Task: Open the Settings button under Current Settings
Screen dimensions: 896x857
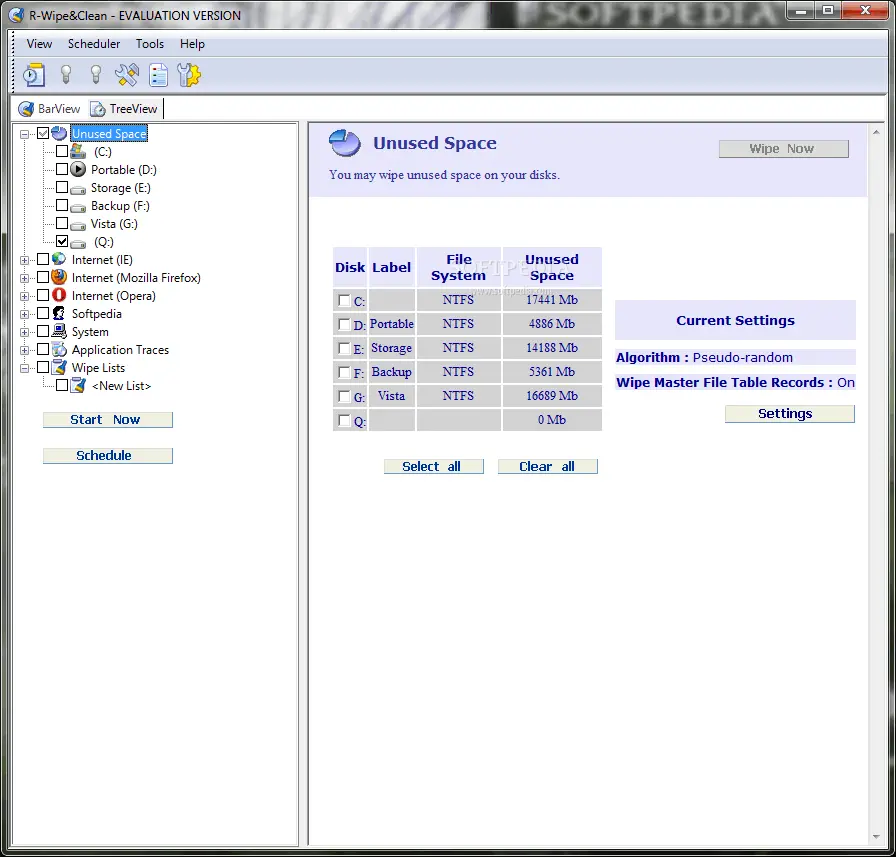Action: pyautogui.click(x=790, y=414)
